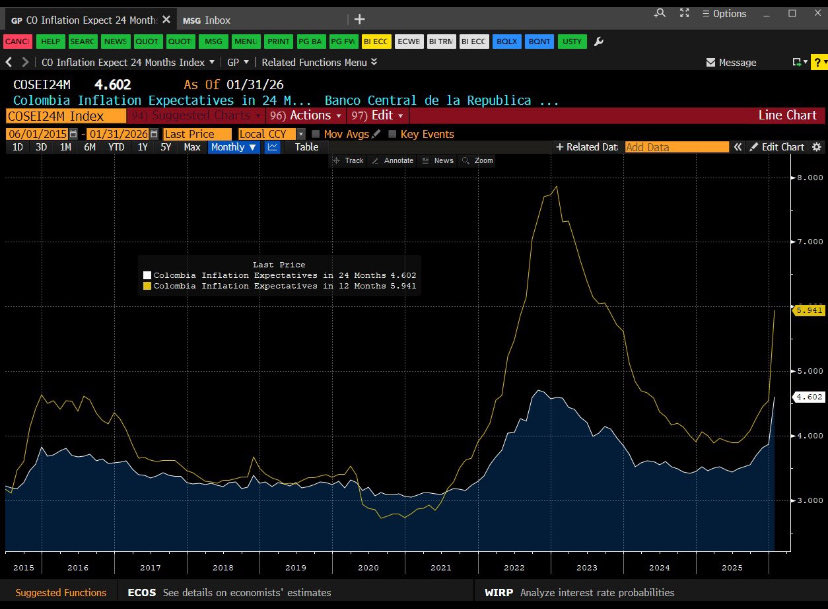Click the Message envelope icon
The width and height of the screenshot is (828, 609).
pyautogui.click(x=710, y=62)
